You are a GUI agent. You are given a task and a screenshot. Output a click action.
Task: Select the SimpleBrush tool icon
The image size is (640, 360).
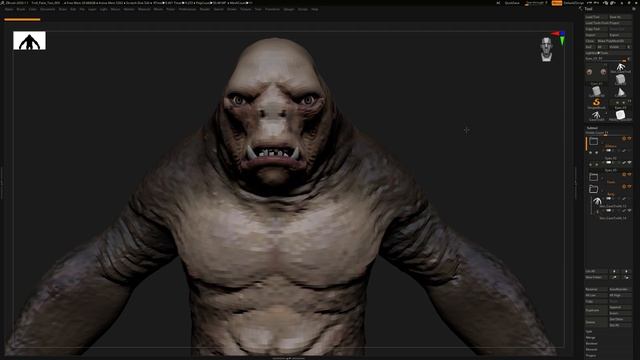point(596,102)
